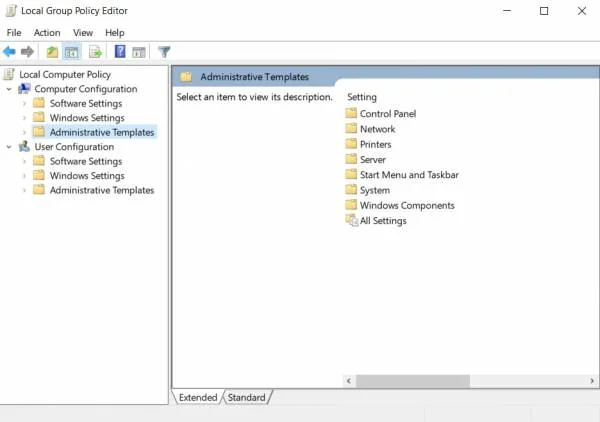The height and width of the screenshot is (422, 600).
Task: Click the Filter funnel toolbar icon
Action: pyautogui.click(x=164, y=52)
